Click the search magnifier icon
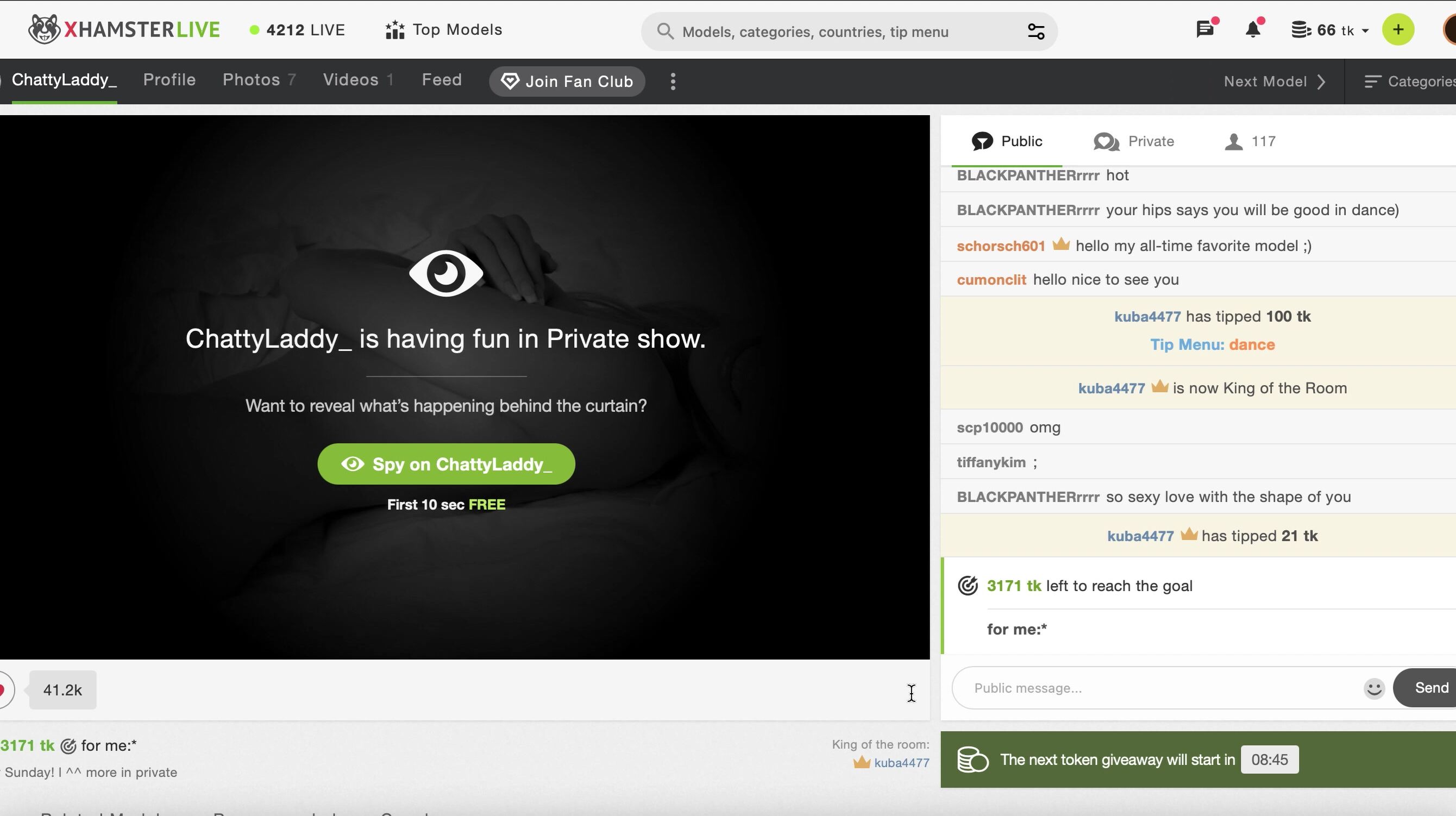 (666, 32)
